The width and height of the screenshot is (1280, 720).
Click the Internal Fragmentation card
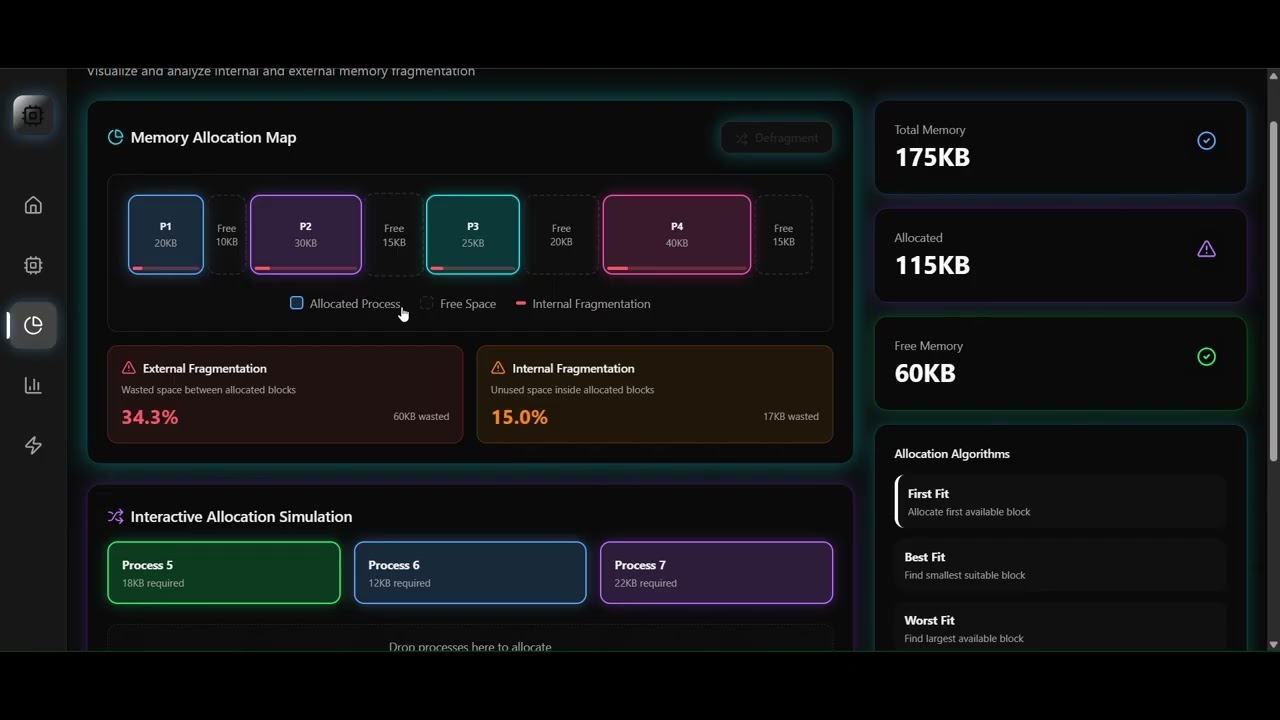(x=655, y=394)
